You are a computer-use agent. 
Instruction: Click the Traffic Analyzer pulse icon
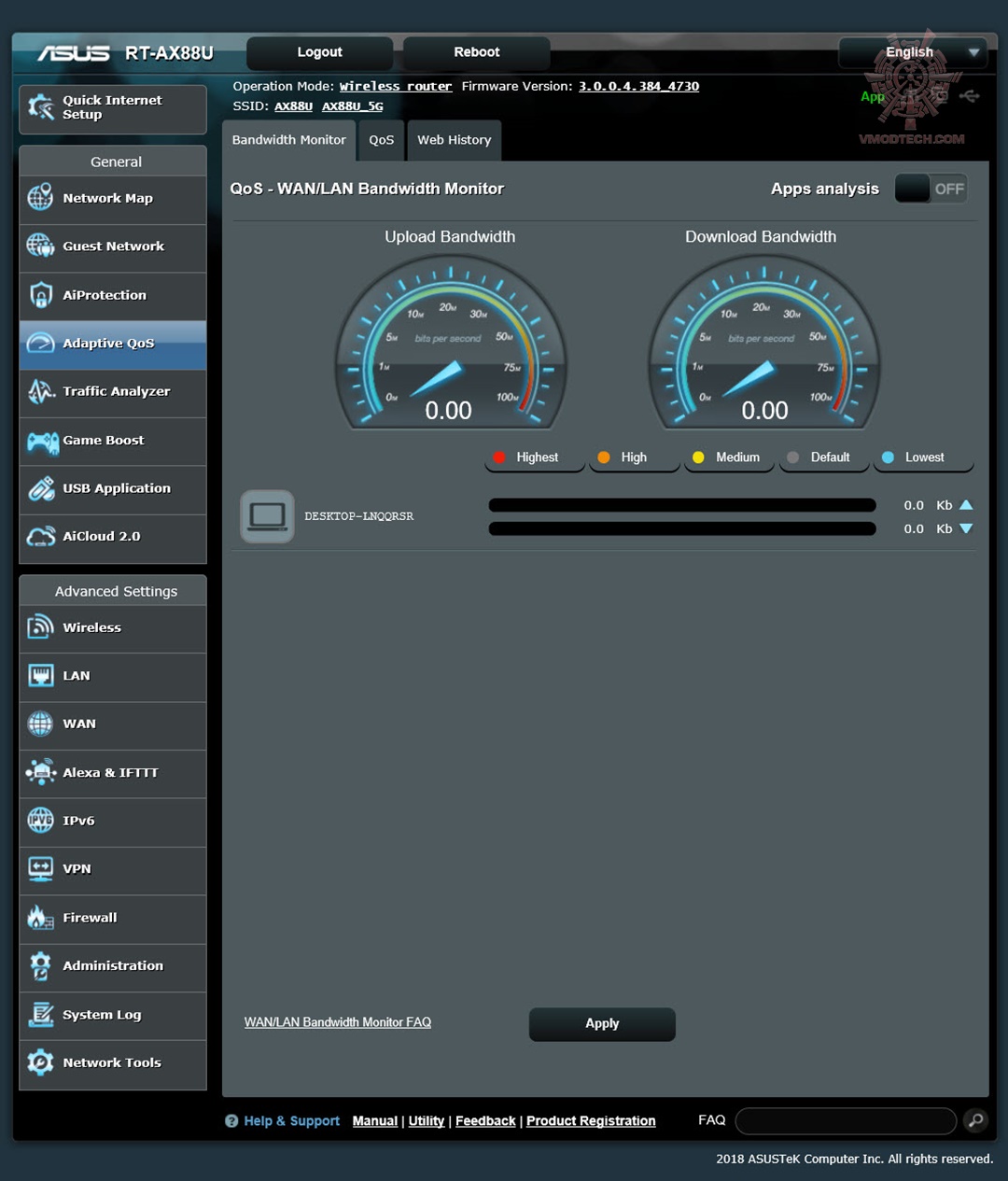[40, 391]
